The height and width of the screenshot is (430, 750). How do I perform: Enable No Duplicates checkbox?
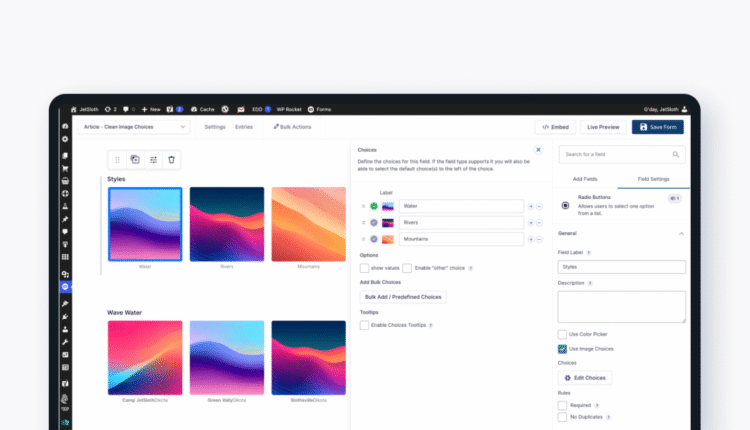pyautogui.click(x=562, y=417)
